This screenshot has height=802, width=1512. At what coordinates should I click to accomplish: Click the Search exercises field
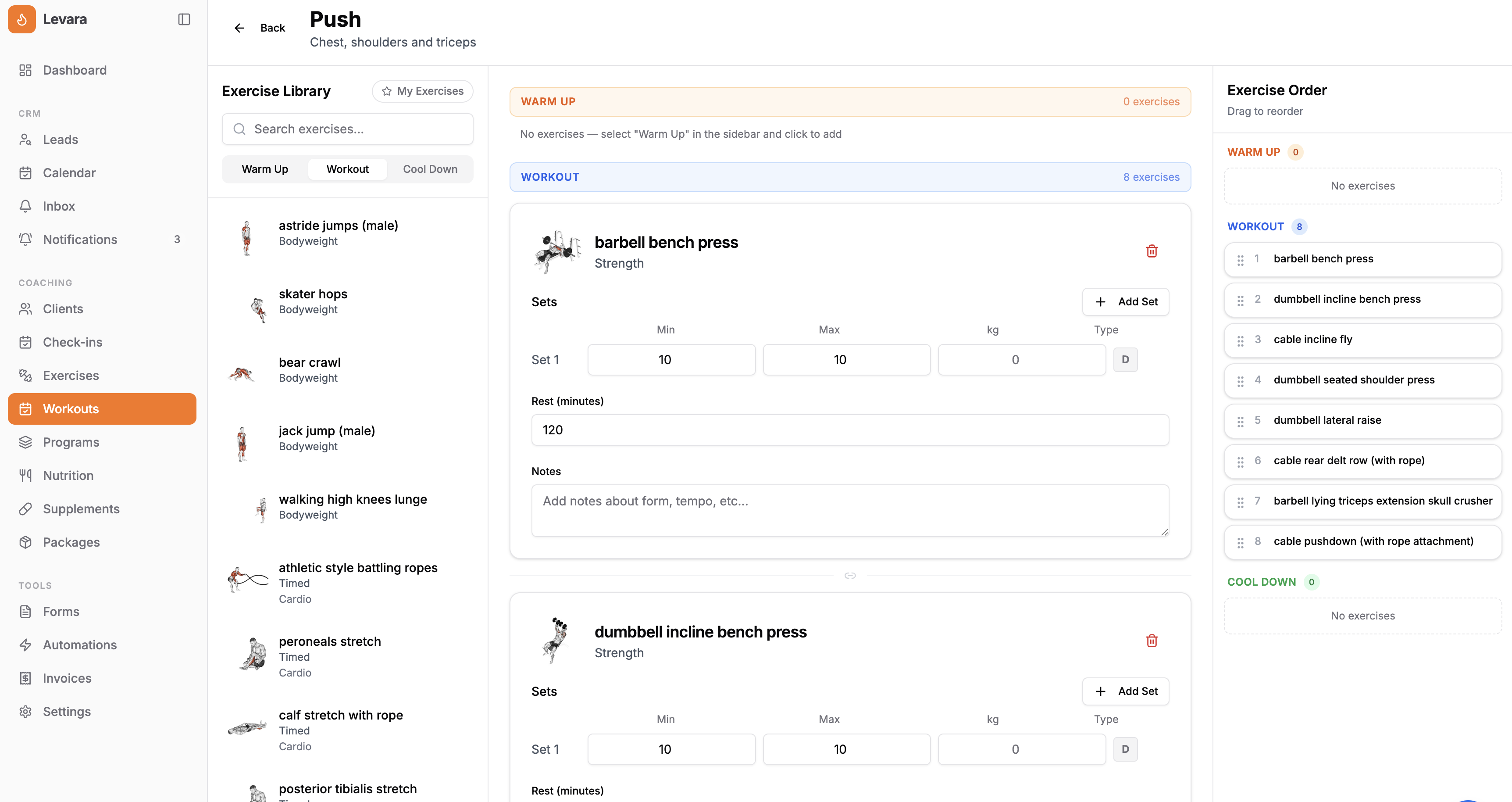[x=347, y=129]
